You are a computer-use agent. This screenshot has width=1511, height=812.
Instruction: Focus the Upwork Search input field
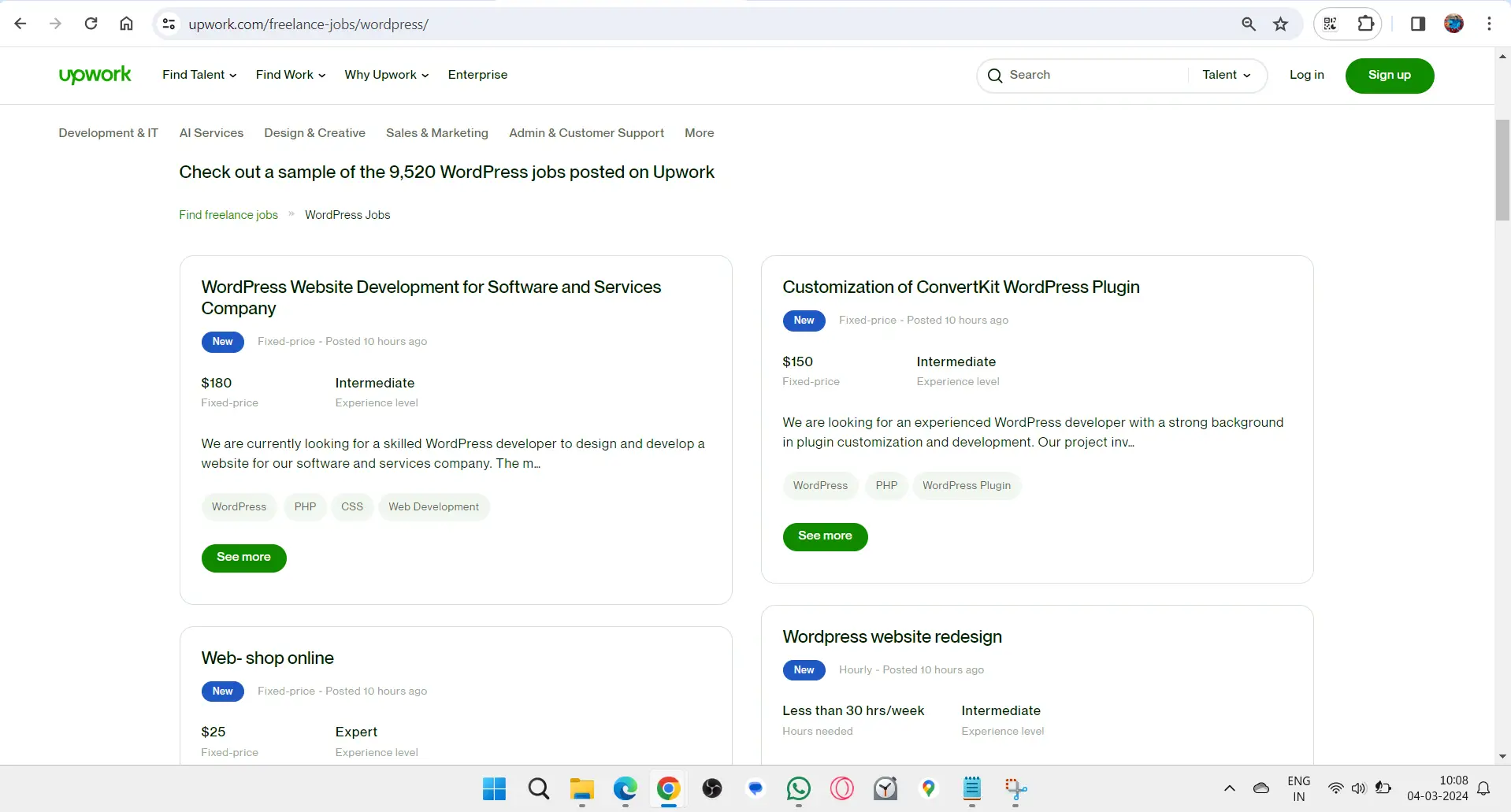(x=1095, y=75)
